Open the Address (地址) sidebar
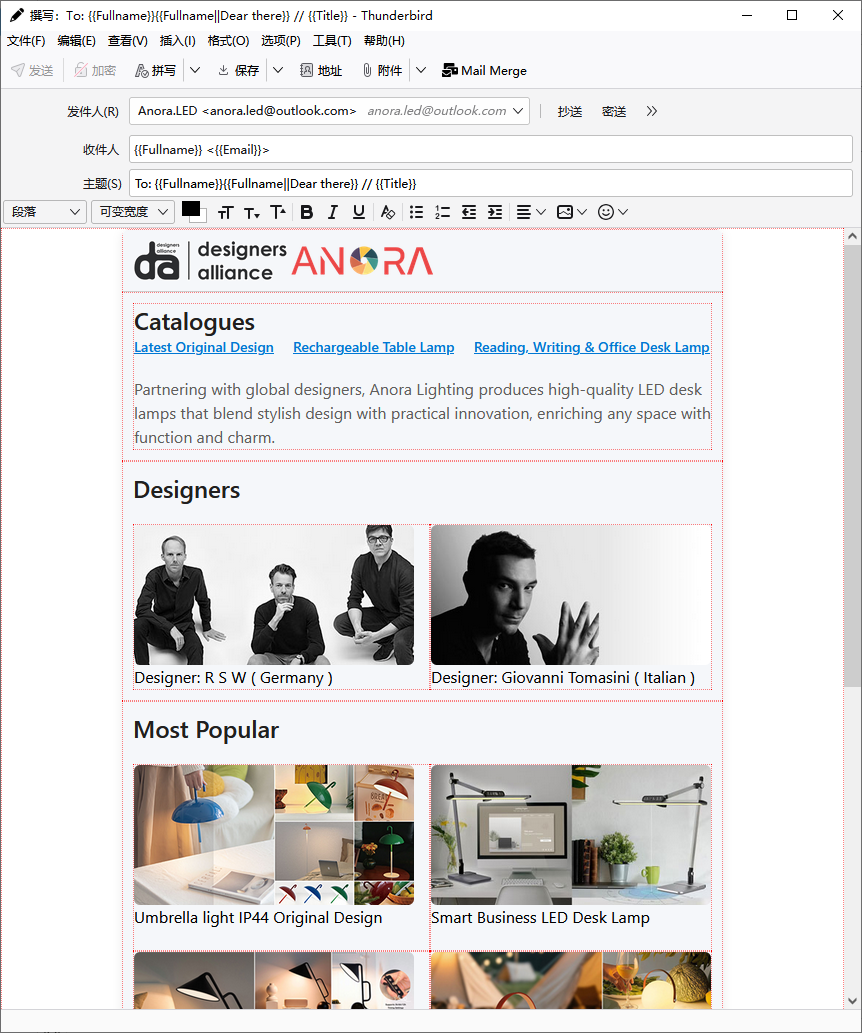862x1033 pixels. (x=322, y=70)
